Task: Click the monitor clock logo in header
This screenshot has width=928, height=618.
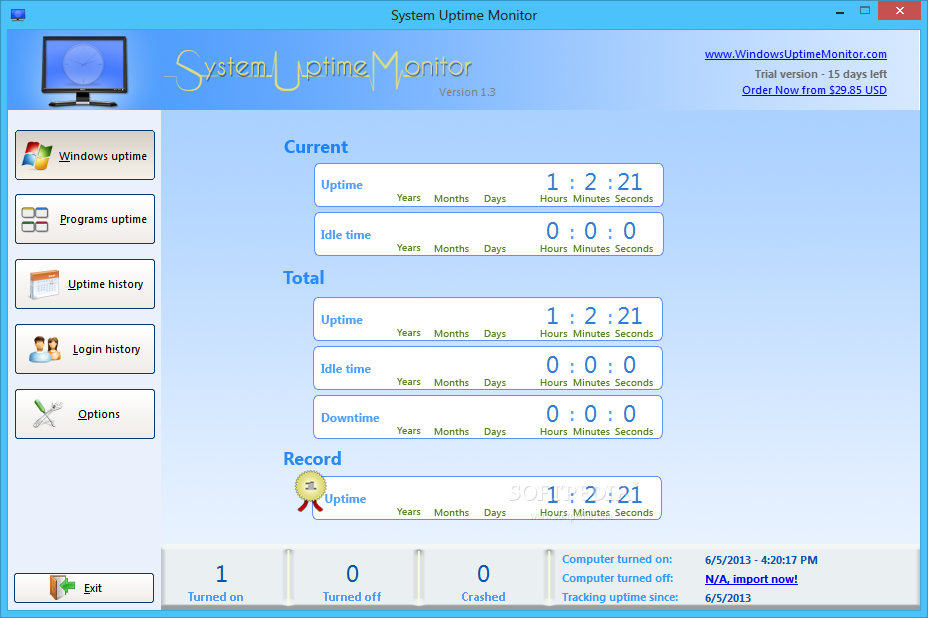Action: click(x=85, y=71)
